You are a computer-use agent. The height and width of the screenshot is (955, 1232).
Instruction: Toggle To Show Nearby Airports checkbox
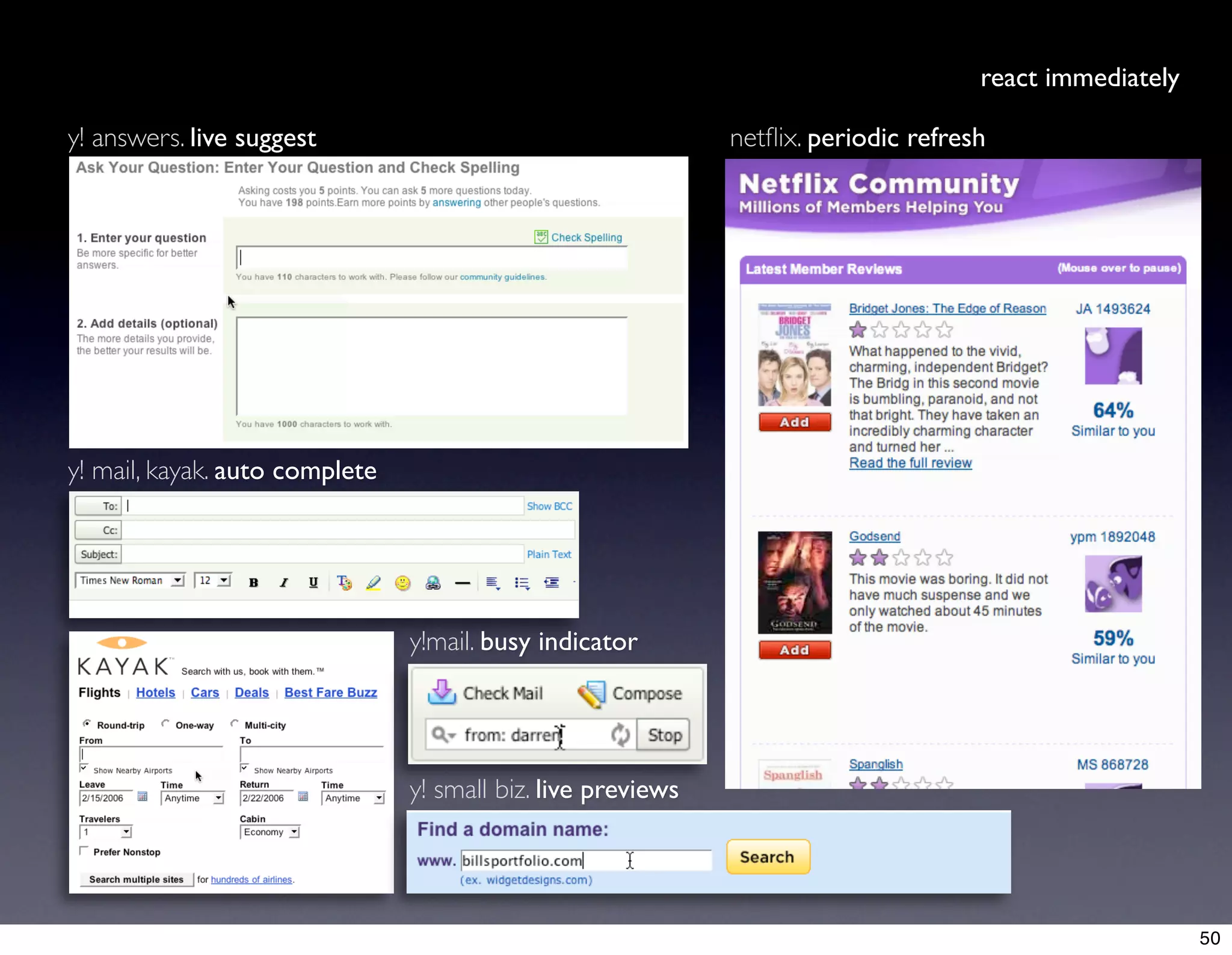244,768
